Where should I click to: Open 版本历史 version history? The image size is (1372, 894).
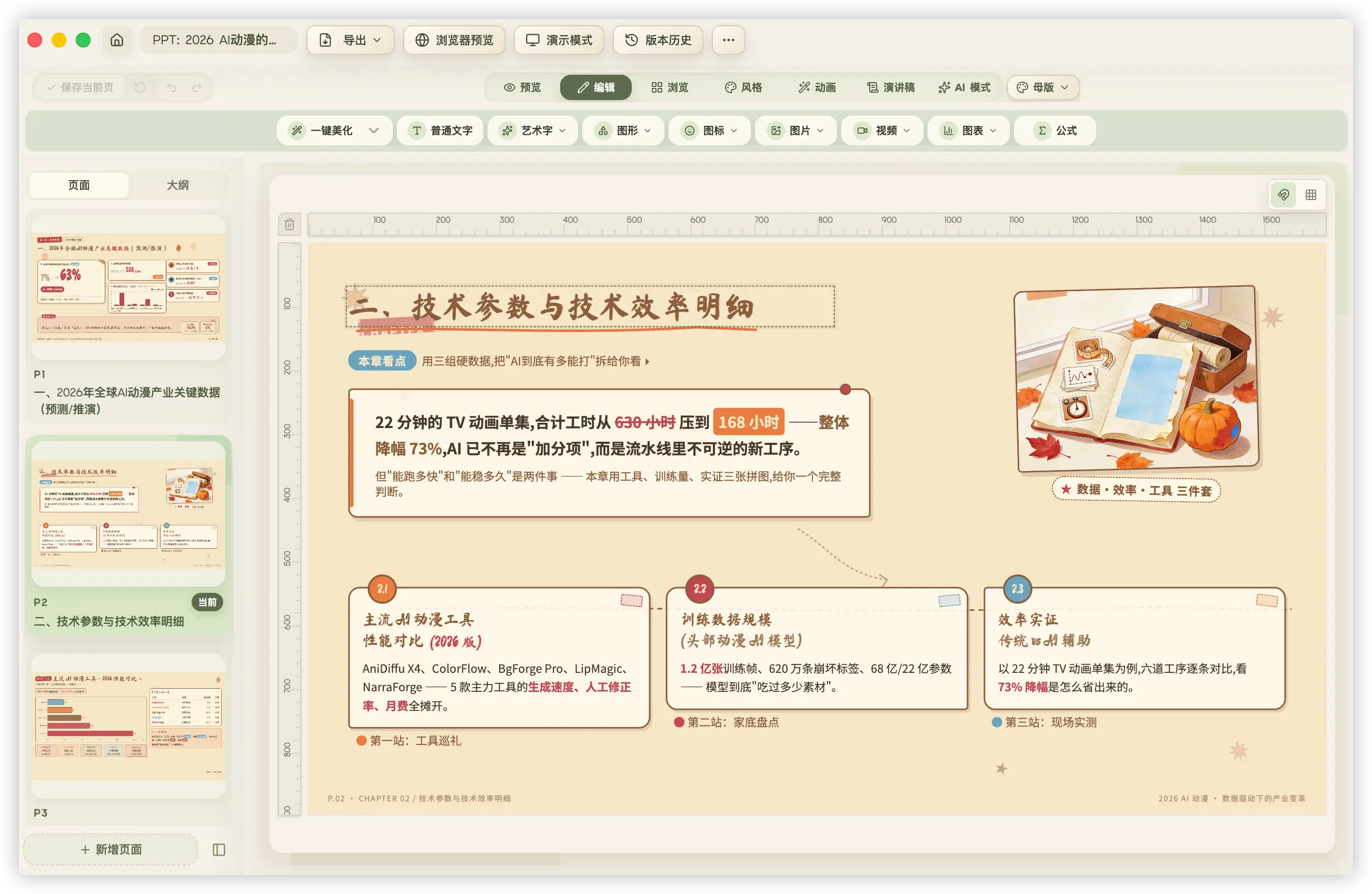click(658, 40)
